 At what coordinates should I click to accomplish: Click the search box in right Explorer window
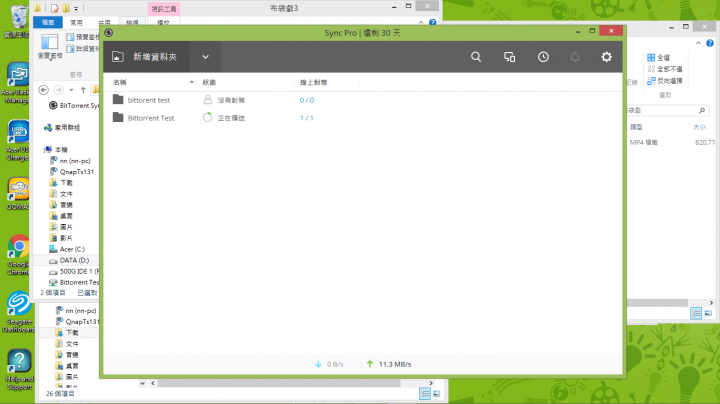[x=668, y=110]
